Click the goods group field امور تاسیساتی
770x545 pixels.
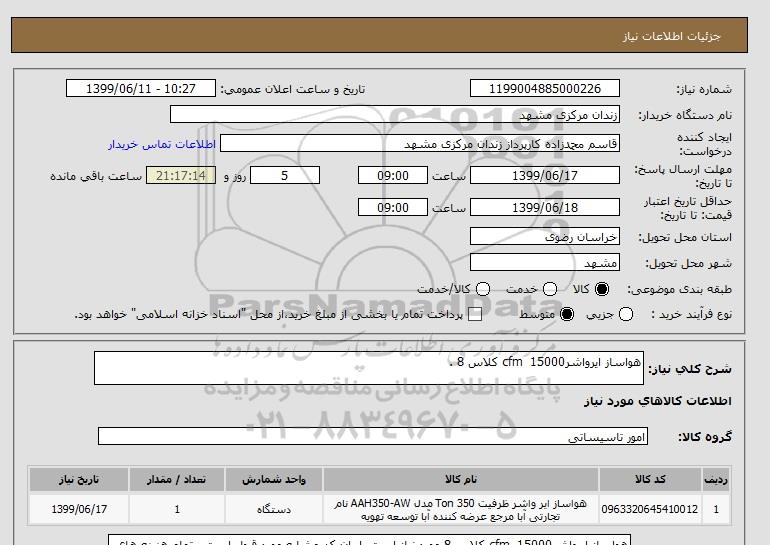tap(373, 436)
